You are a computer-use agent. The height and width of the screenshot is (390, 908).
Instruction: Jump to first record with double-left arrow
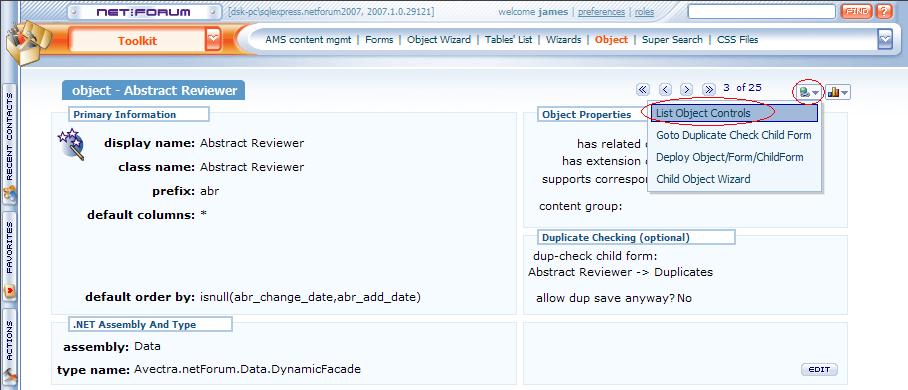[x=642, y=89]
